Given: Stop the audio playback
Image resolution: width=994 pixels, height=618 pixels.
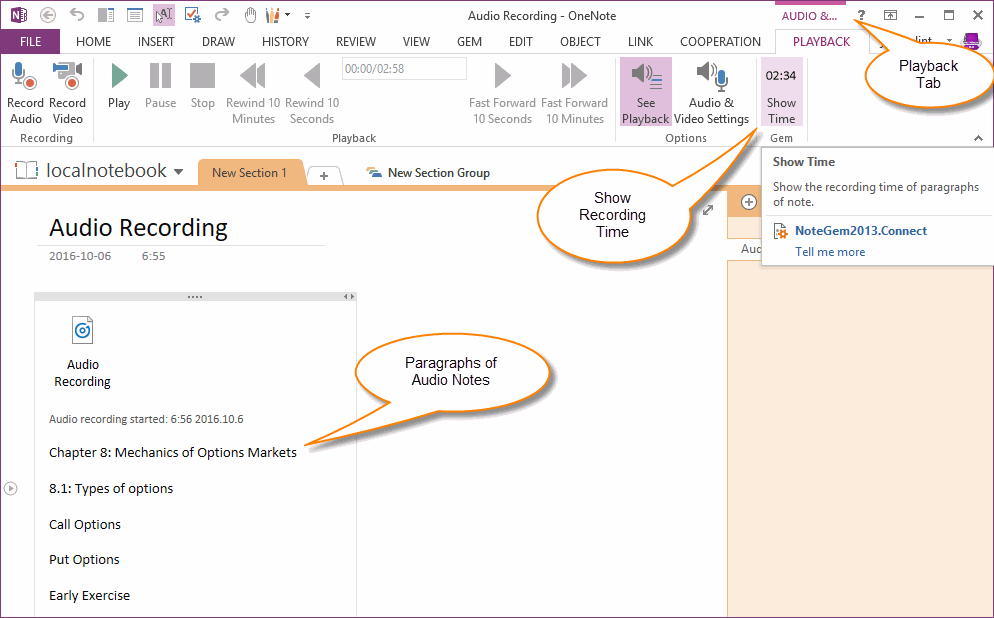Looking at the screenshot, I should [x=203, y=86].
